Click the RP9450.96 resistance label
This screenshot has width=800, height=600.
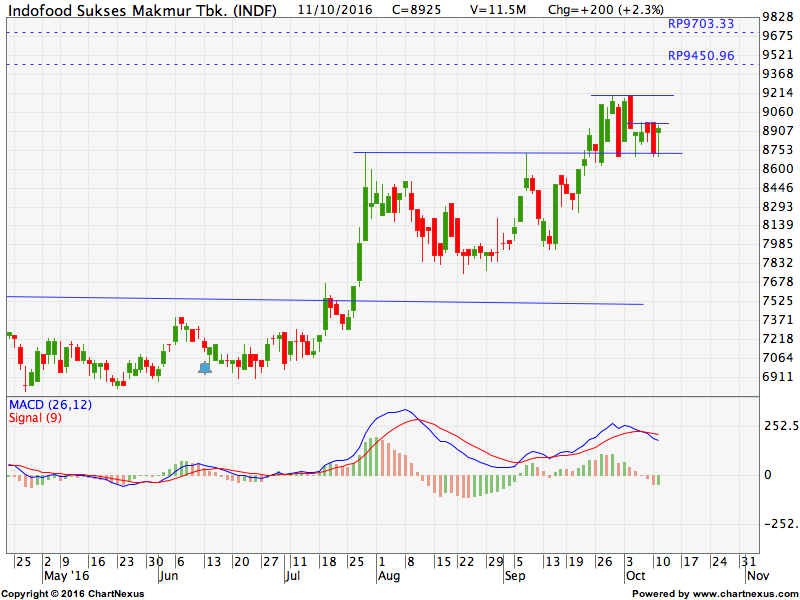(x=701, y=55)
